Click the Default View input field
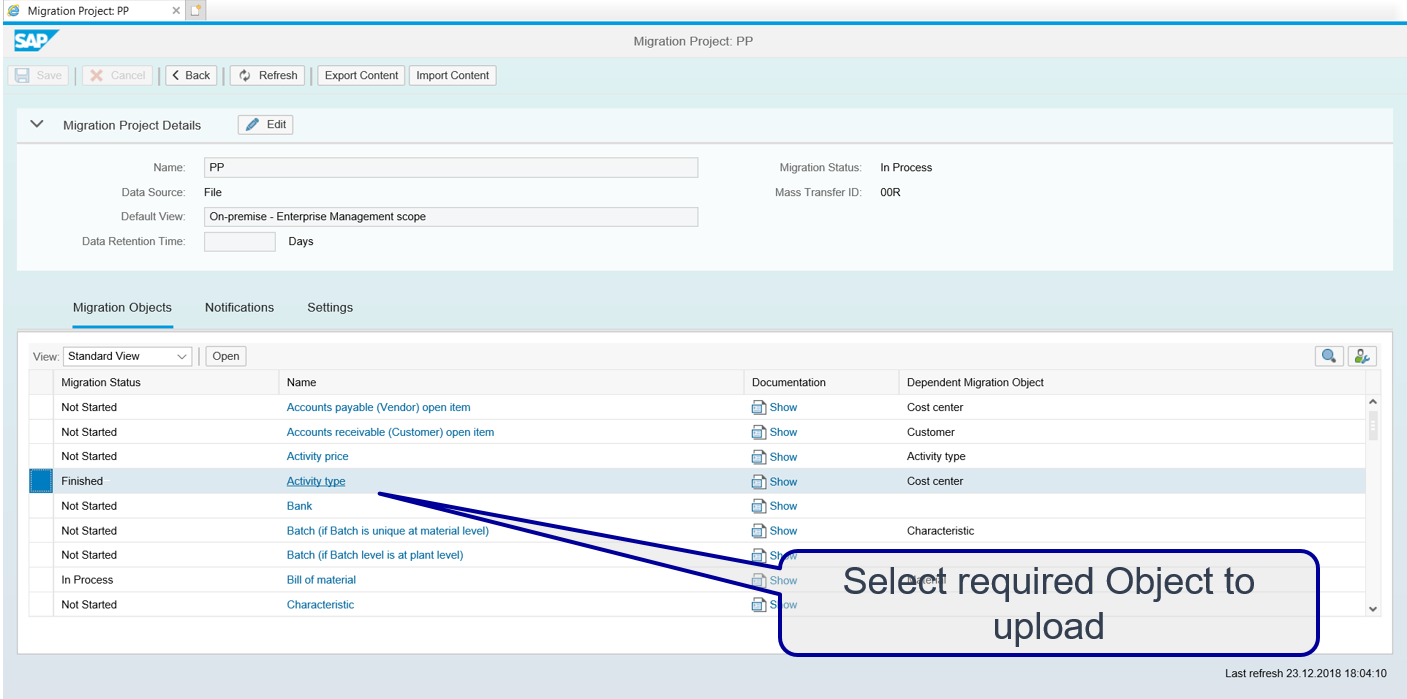 [450, 217]
